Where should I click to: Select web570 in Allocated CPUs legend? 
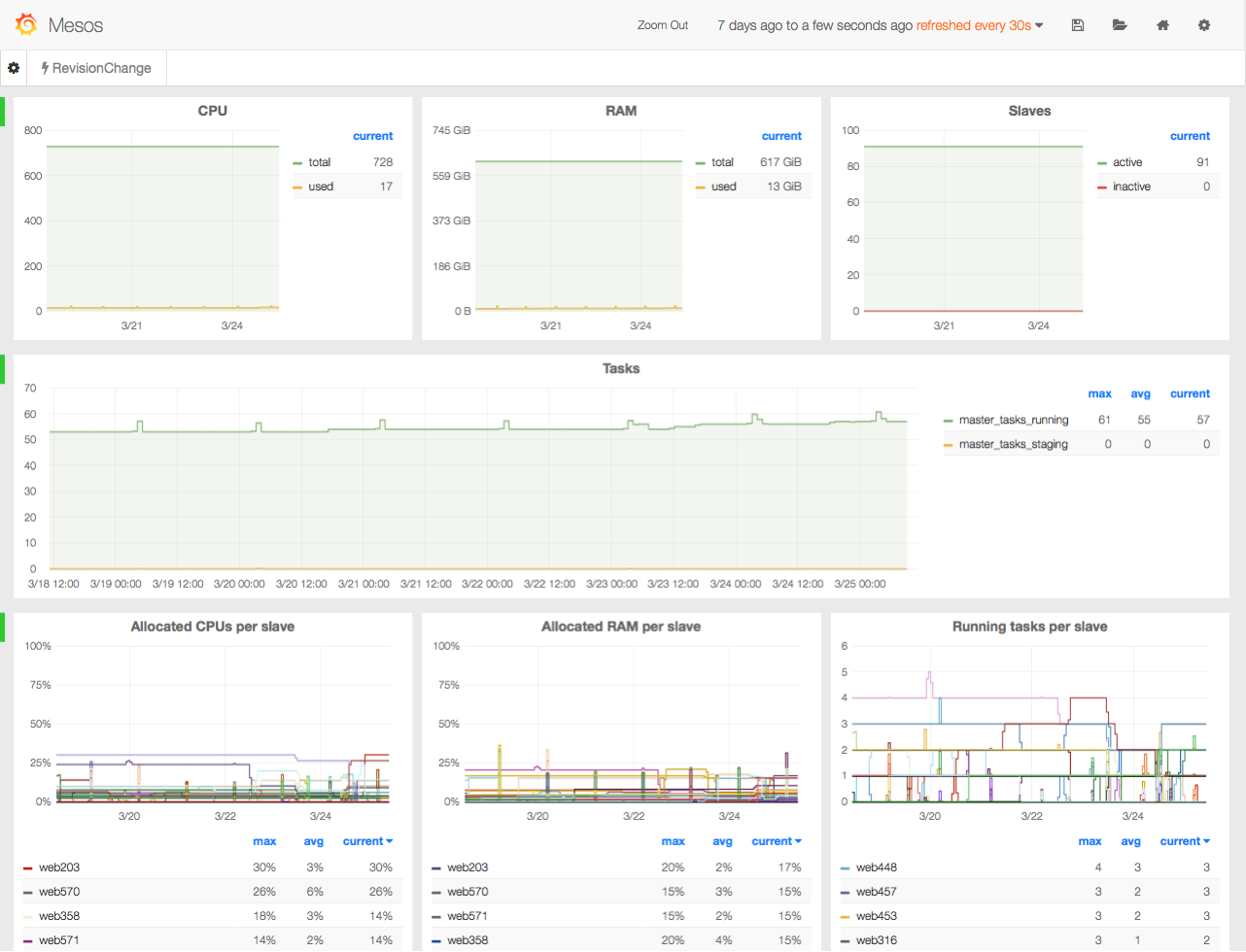[x=59, y=892]
